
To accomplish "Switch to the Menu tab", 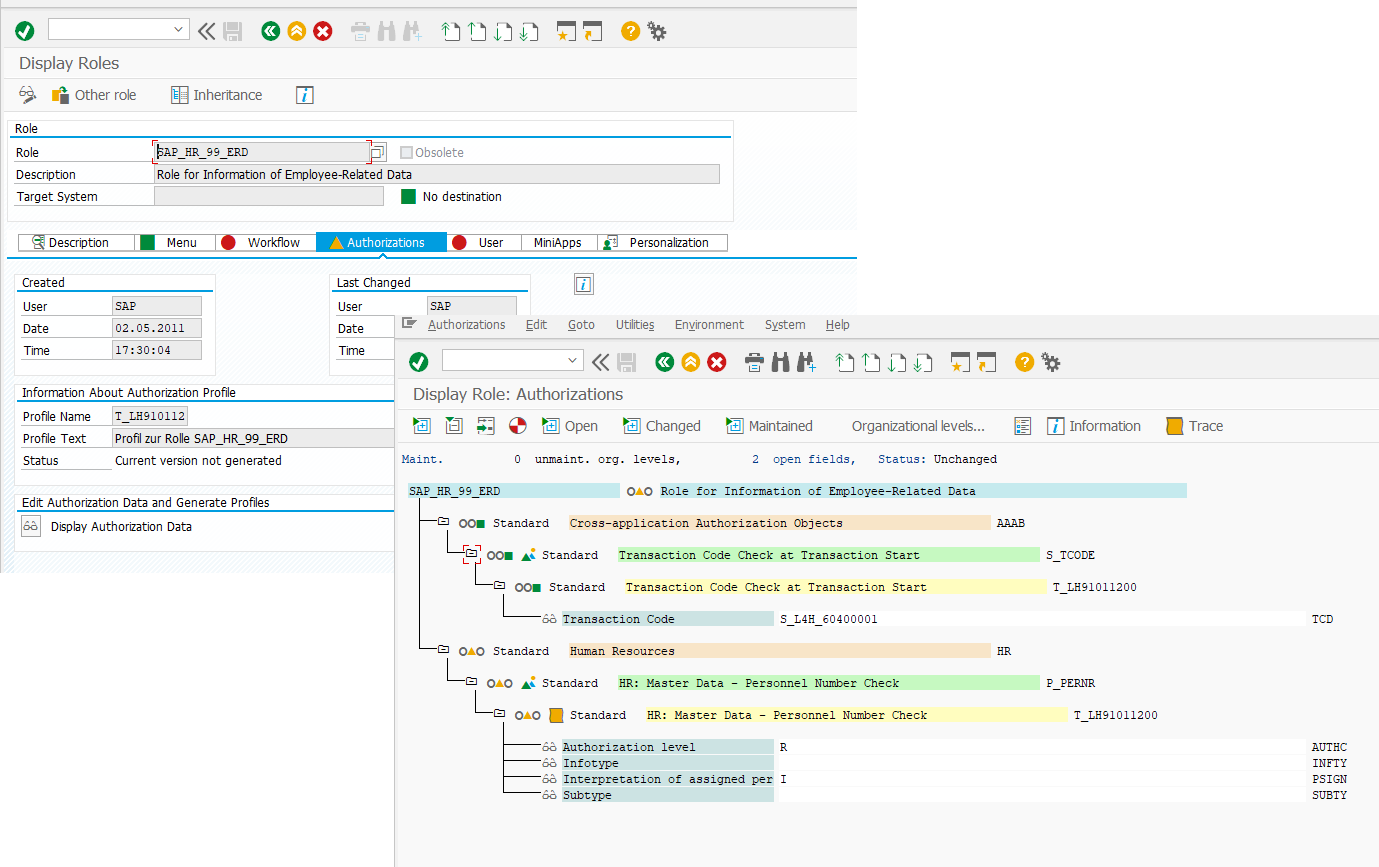I will coord(174,242).
